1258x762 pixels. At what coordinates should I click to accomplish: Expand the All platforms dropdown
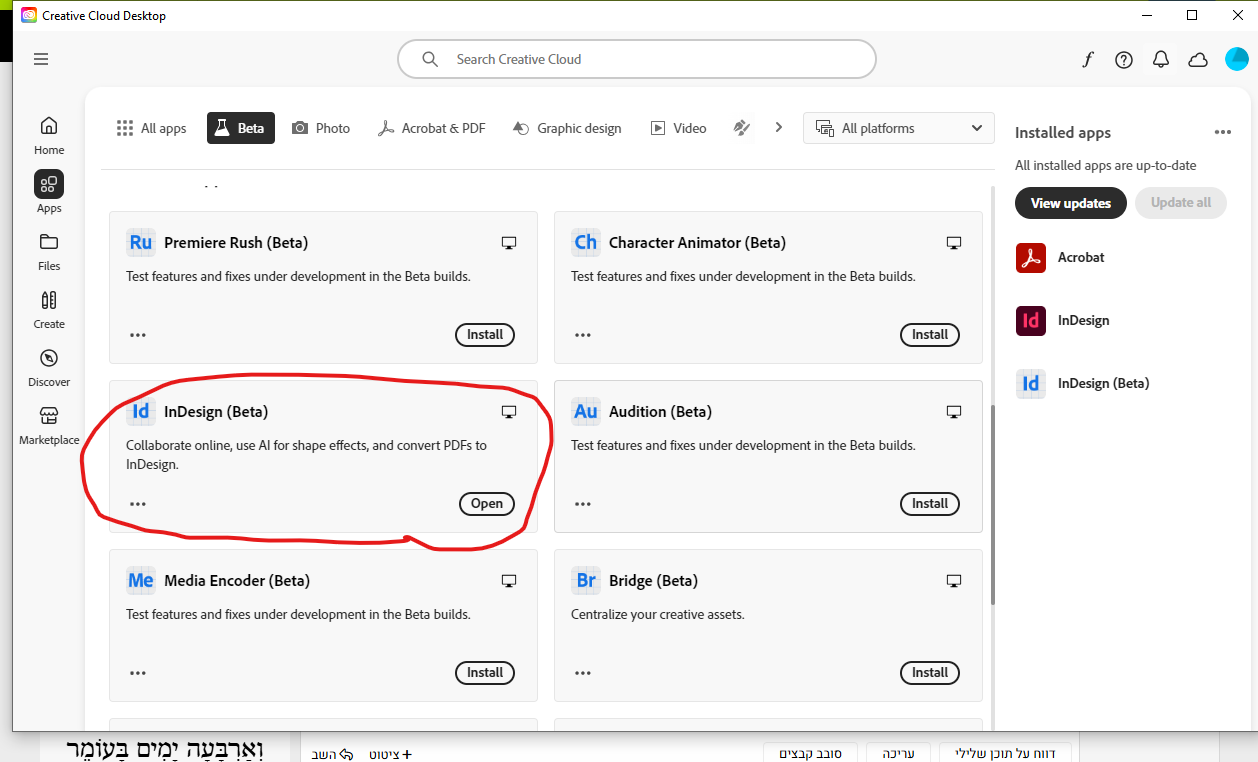pyautogui.click(x=898, y=128)
